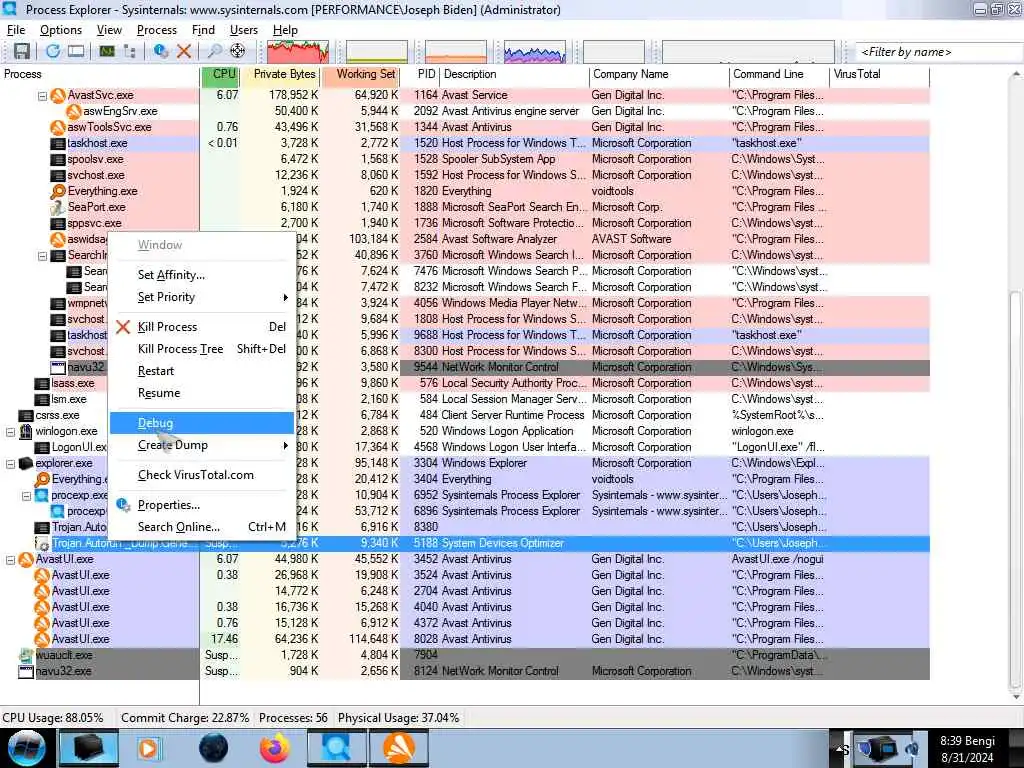Image resolution: width=1024 pixels, height=768 pixels.
Task: Collapse the SearchIndexer tree node
Action: [42, 256]
